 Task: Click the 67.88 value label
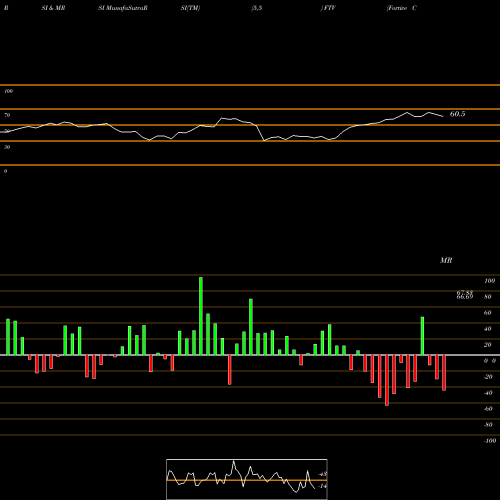(x=465, y=293)
